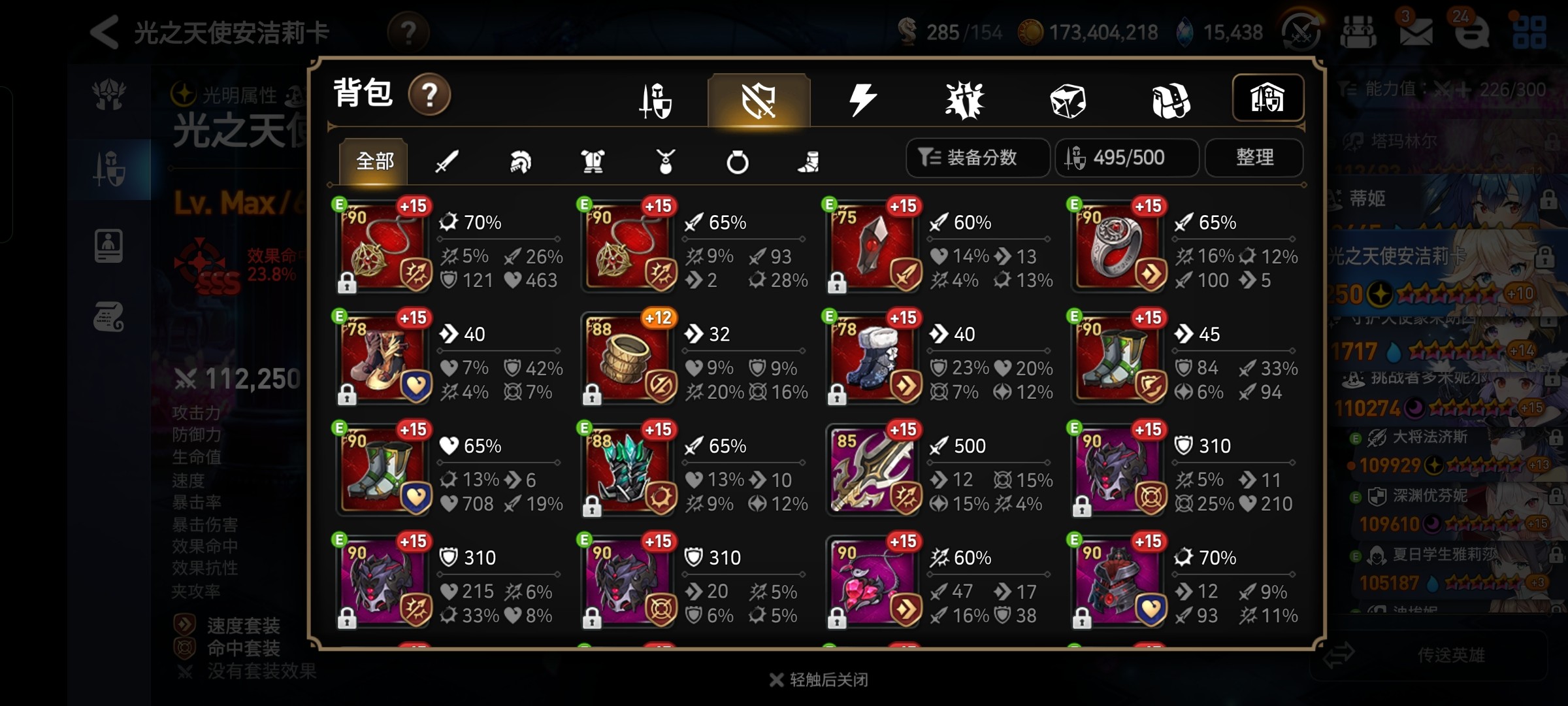Image resolution: width=1568 pixels, height=706 pixels.
Task: Open the 能力值 sort filter on hero list
Action: click(x=1441, y=90)
